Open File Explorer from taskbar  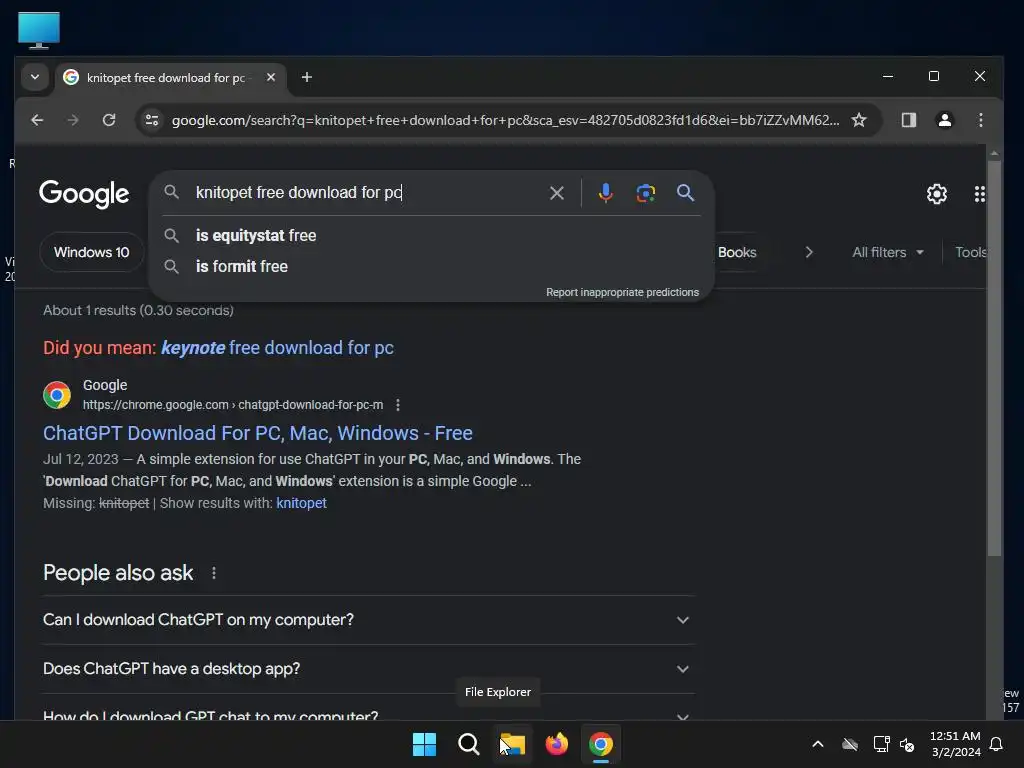[513, 744]
